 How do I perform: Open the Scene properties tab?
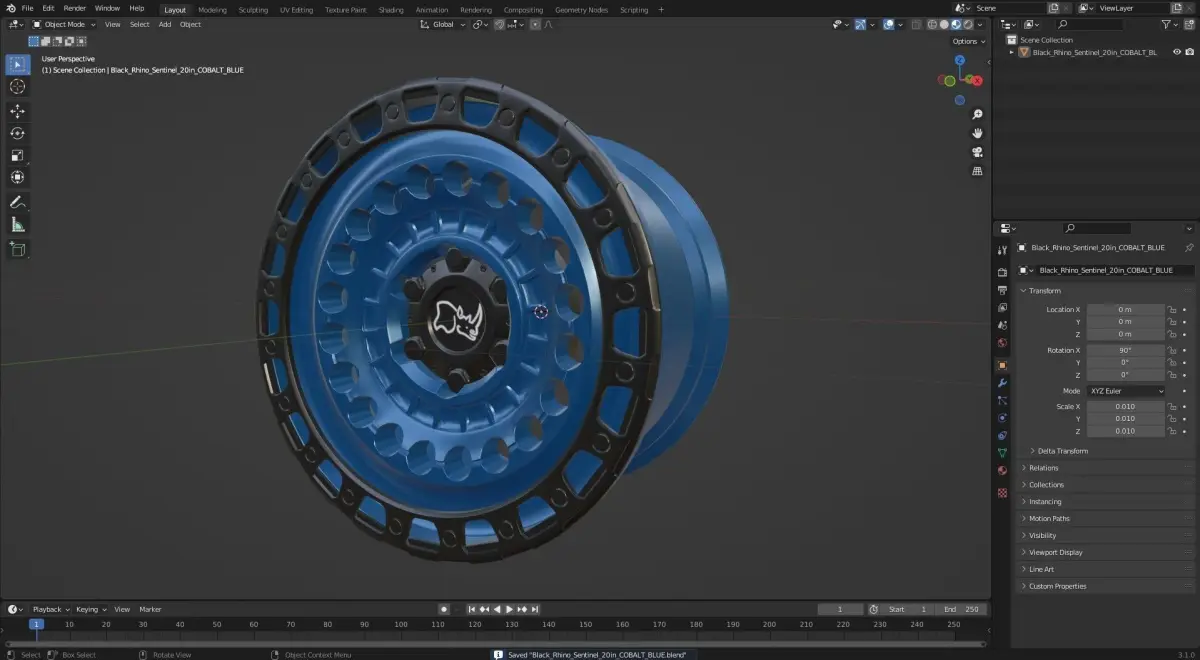pos(1002,326)
